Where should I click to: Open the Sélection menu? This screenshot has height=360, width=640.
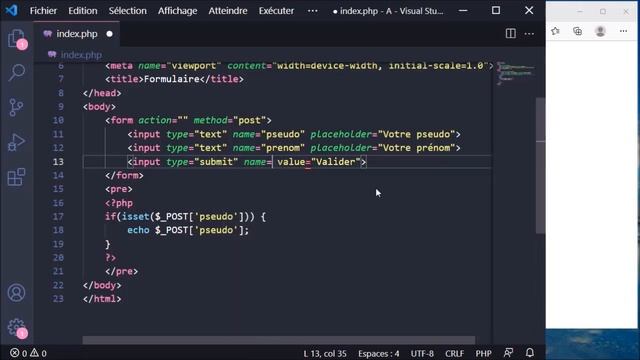[127, 11]
